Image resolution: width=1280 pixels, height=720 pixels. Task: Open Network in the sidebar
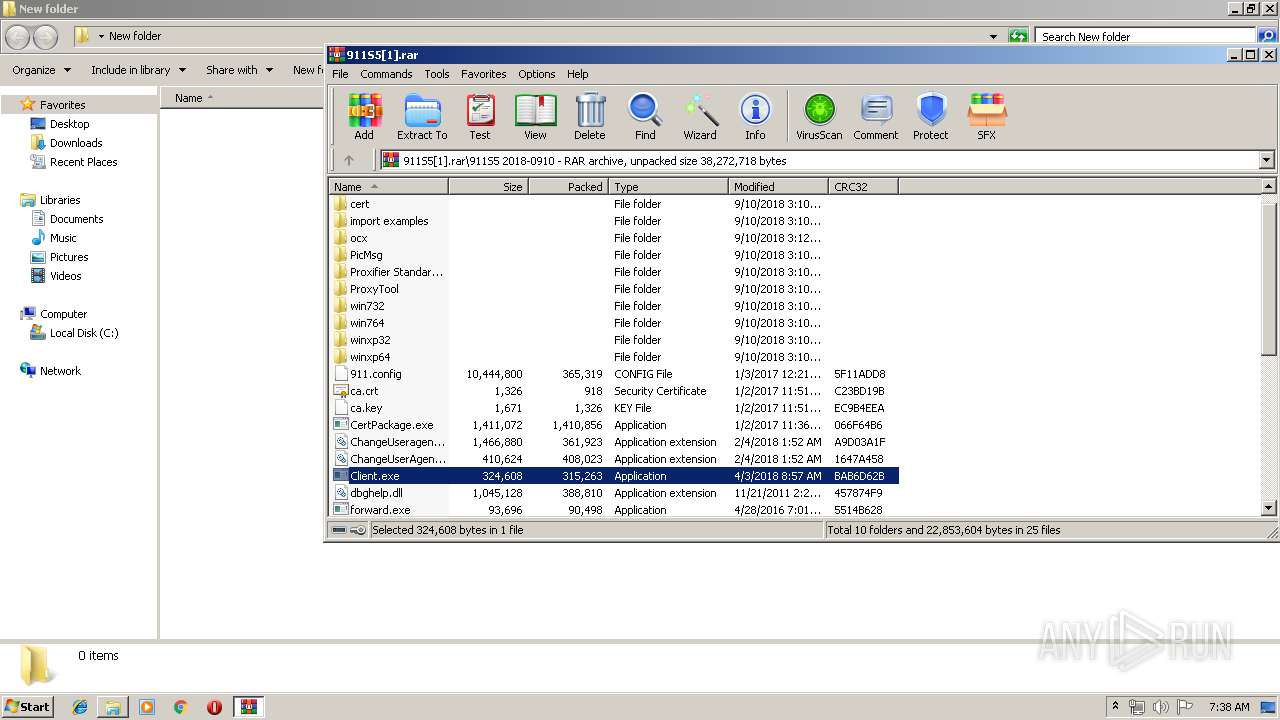[x=60, y=371]
